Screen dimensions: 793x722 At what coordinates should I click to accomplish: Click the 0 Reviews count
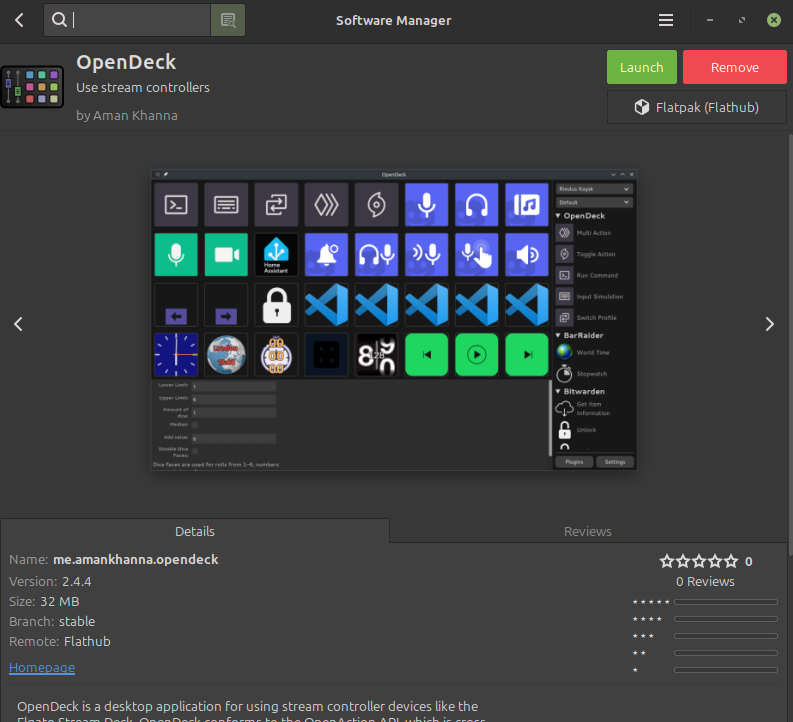(x=705, y=581)
